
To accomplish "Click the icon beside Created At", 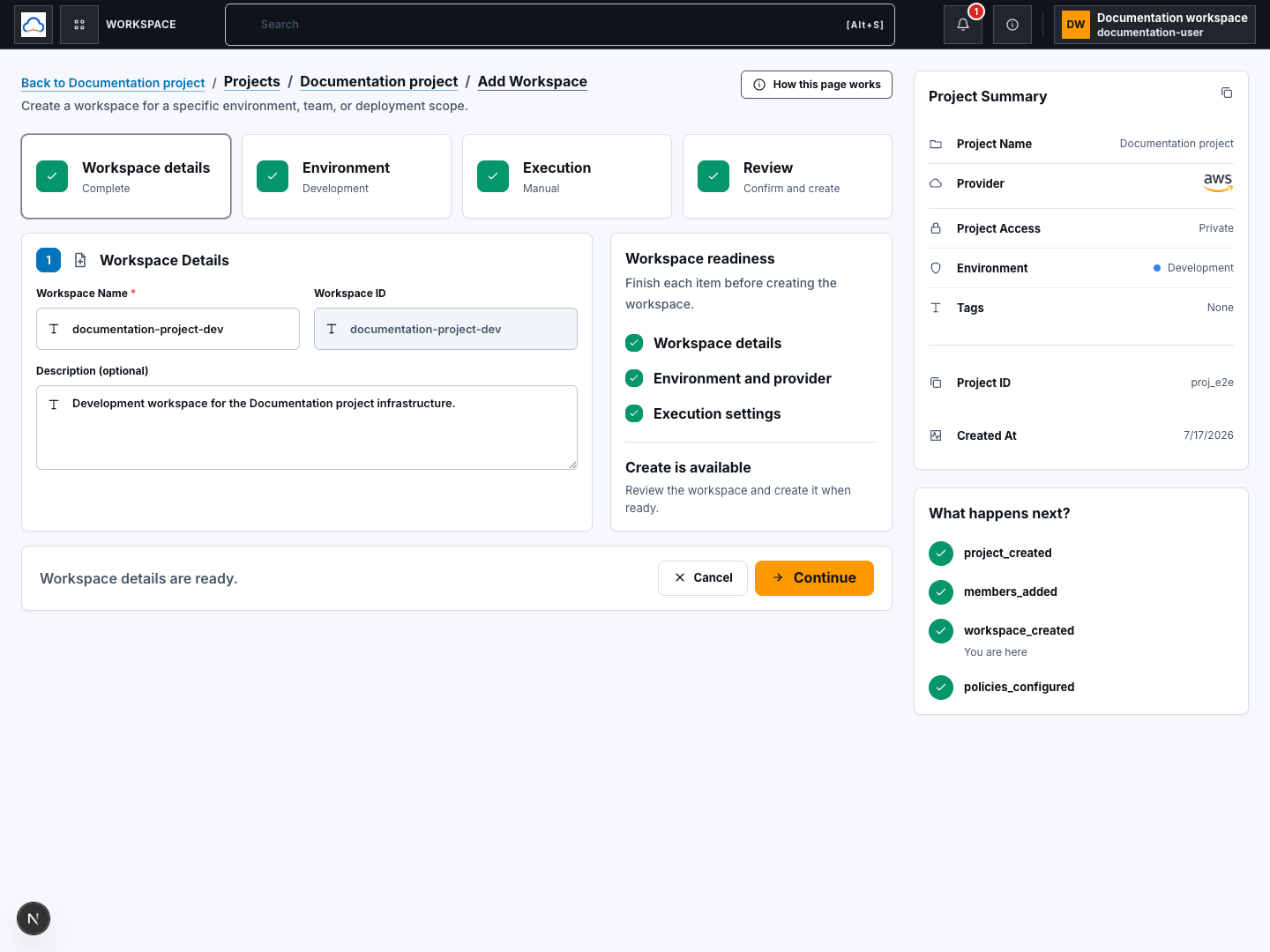I will tap(936, 435).
